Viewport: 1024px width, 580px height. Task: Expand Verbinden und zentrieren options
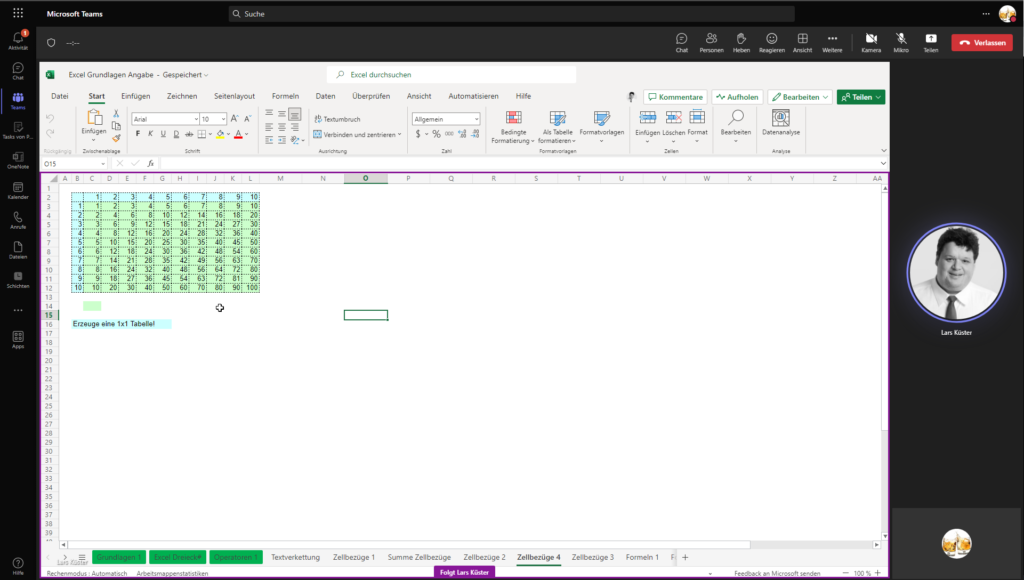400,135
